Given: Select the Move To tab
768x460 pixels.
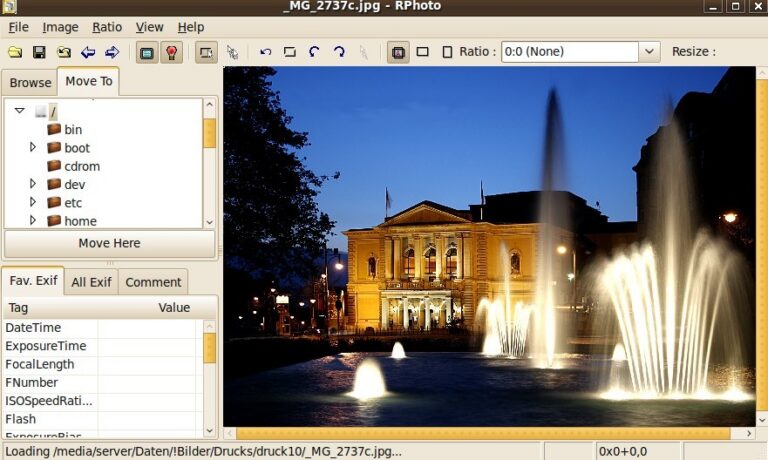Looking at the screenshot, I should tap(89, 81).
